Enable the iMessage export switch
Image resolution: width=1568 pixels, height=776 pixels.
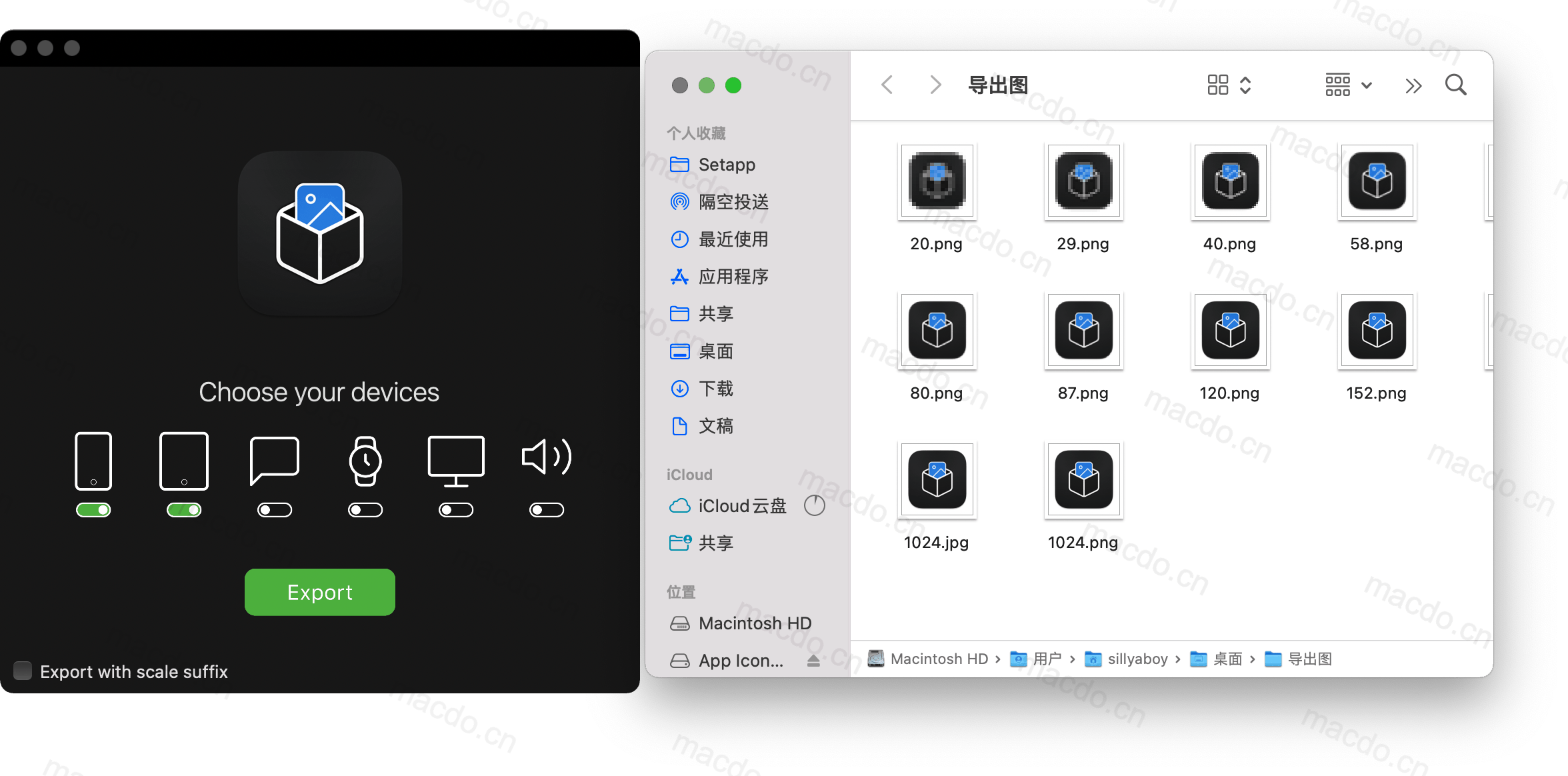point(275,510)
